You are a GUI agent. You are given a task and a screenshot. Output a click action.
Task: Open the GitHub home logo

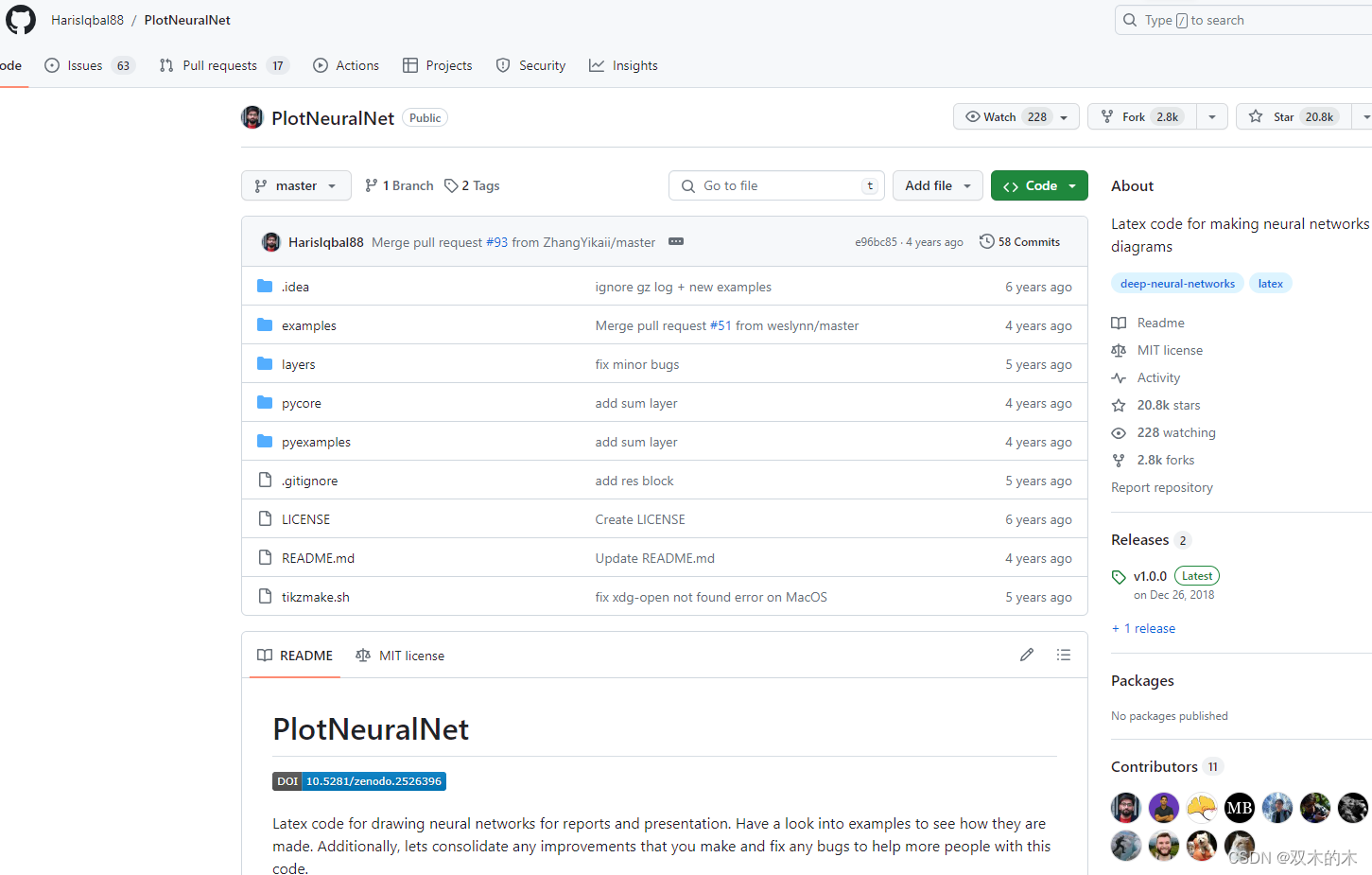click(x=20, y=19)
